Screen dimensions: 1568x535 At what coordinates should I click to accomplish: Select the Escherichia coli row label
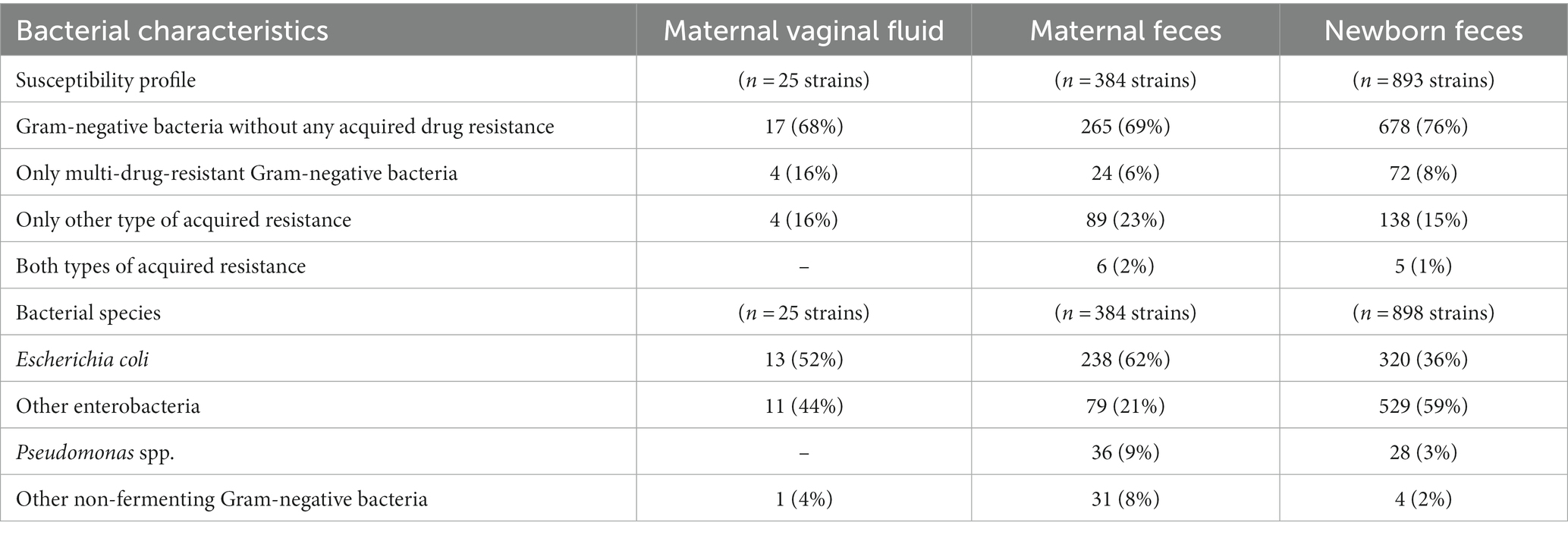coord(83,359)
